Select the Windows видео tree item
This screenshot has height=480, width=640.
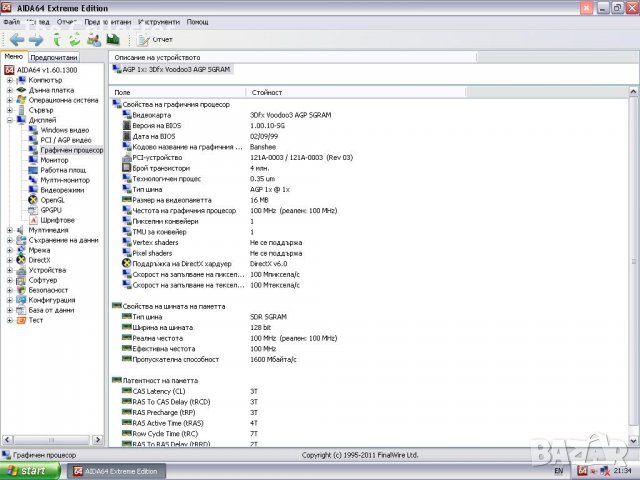(64, 130)
